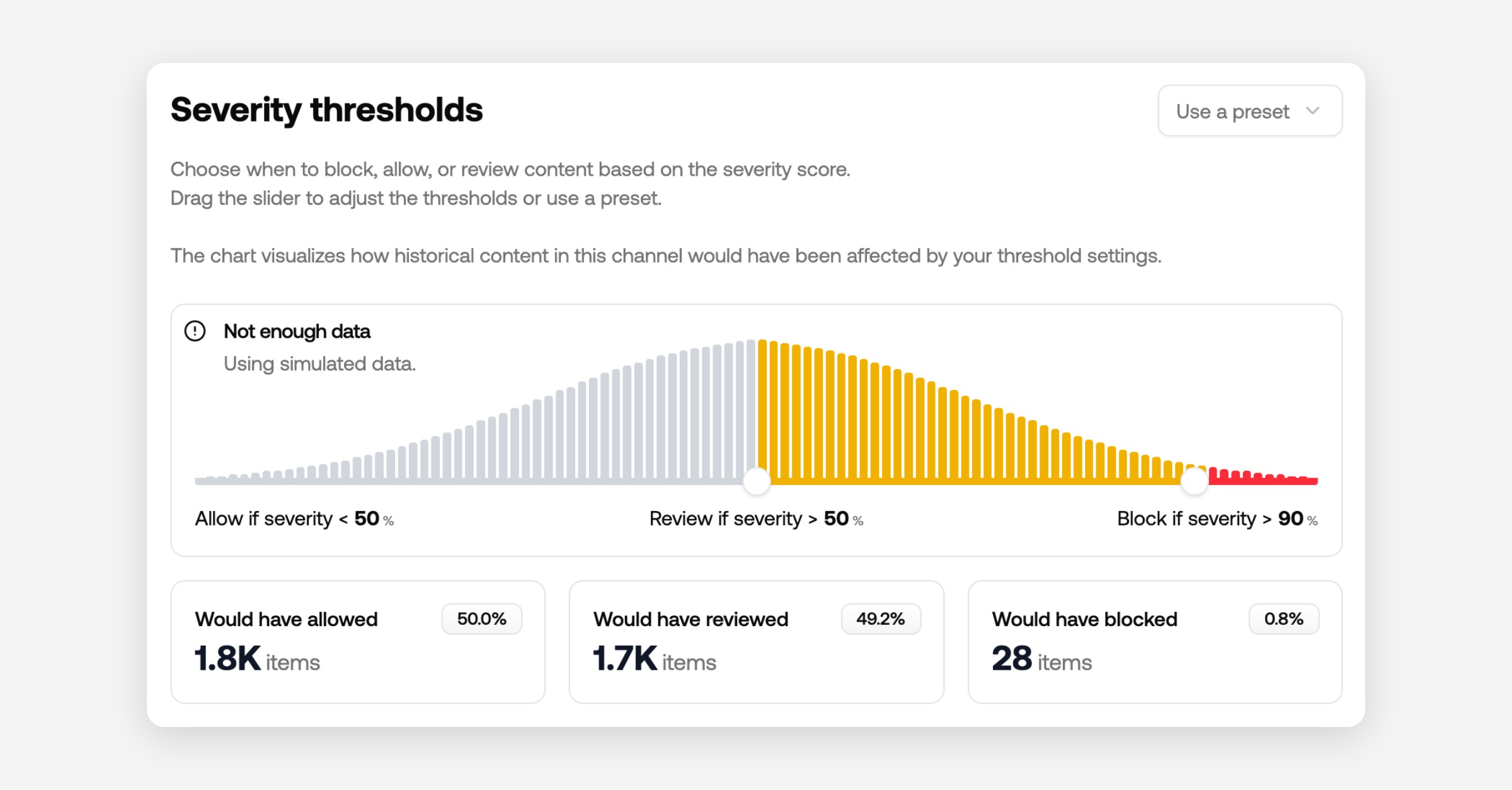Click the Severity thresholds heading
Viewport: 1512px width, 790px height.
coord(326,110)
